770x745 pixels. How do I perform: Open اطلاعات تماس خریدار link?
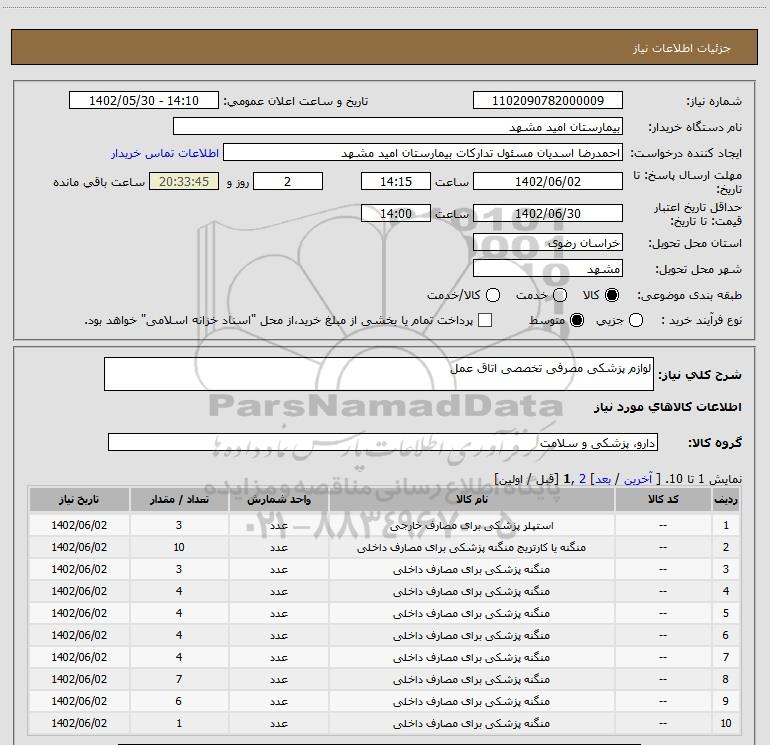tap(165, 153)
